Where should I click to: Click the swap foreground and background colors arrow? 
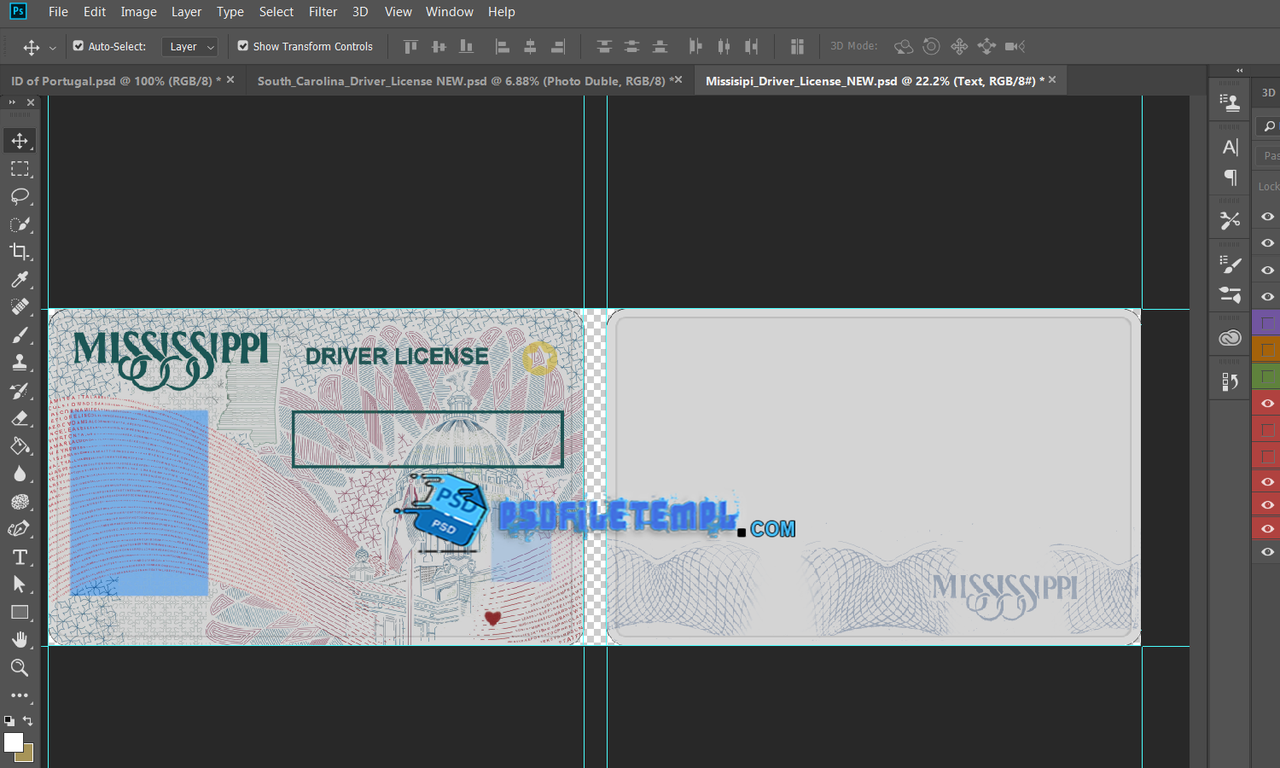tap(28, 720)
